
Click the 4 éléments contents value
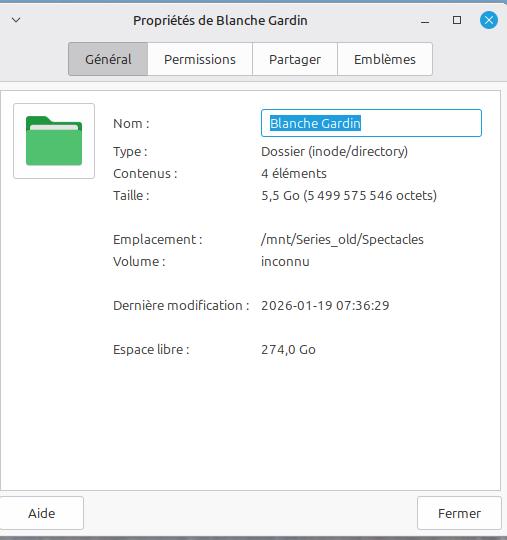pyautogui.click(x=294, y=173)
